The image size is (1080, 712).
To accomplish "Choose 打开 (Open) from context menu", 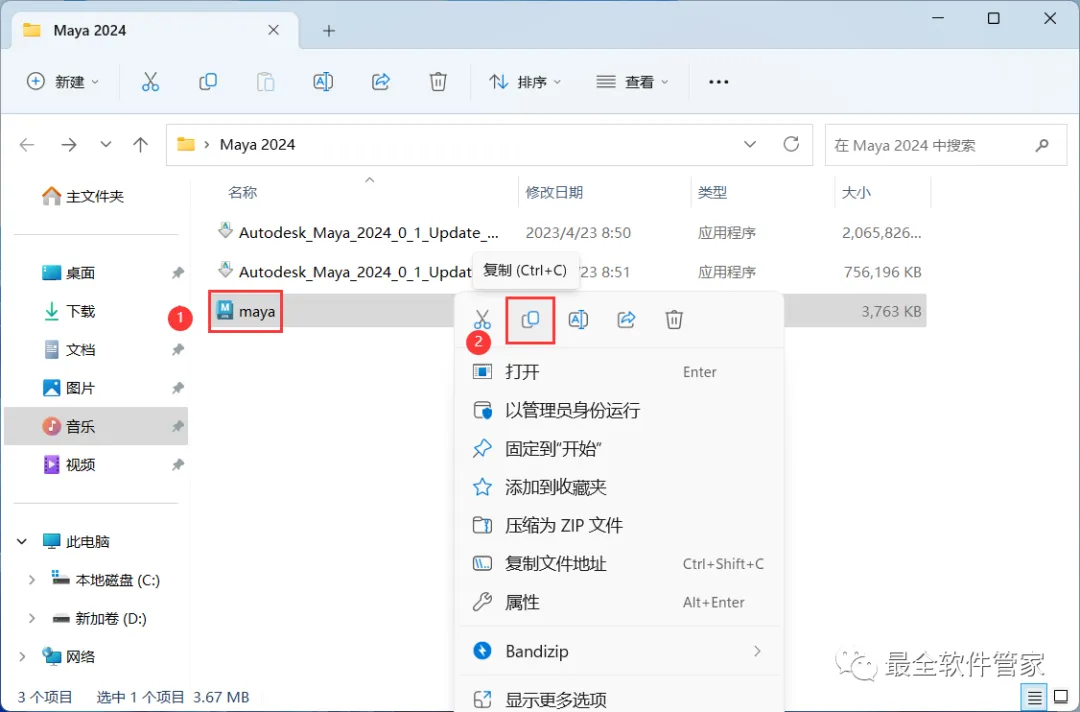I will (619, 372).
